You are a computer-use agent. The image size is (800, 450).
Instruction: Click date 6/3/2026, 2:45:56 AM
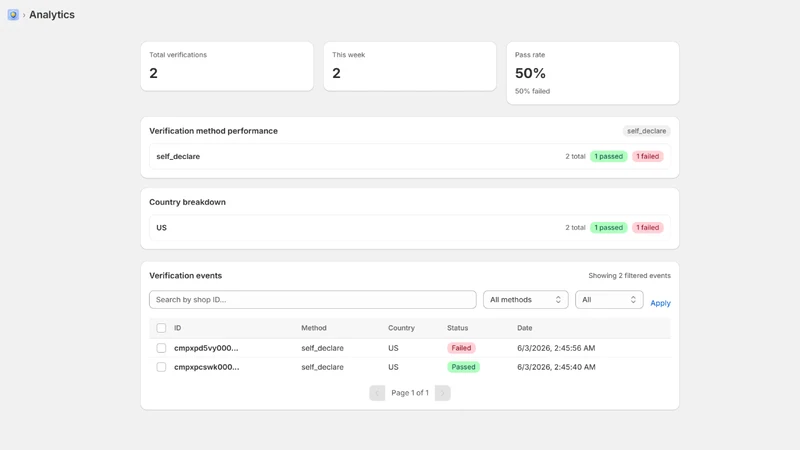click(x=556, y=348)
